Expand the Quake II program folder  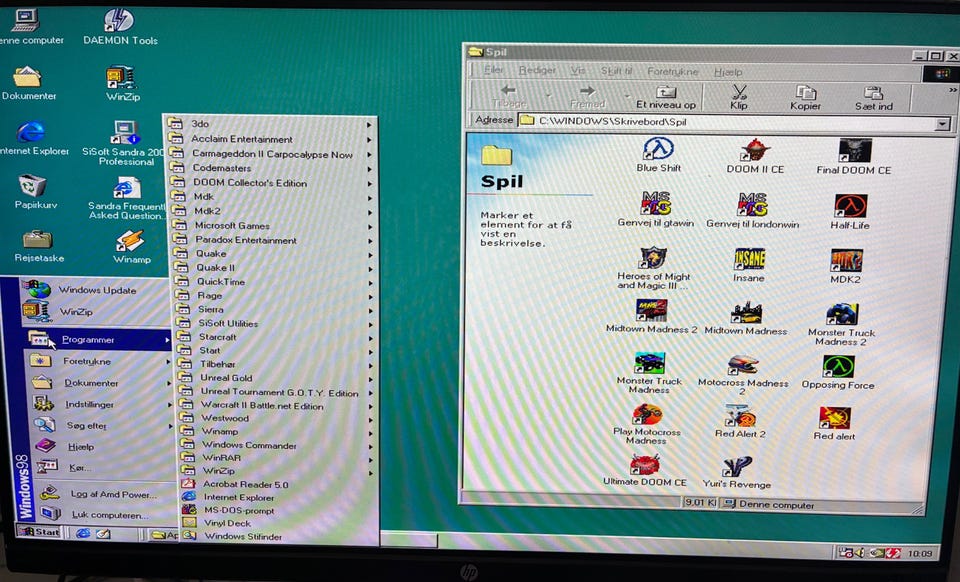point(274,267)
